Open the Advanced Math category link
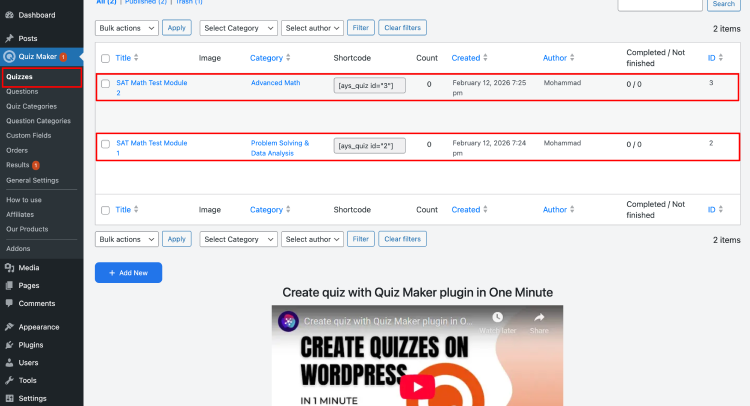 [276, 83]
